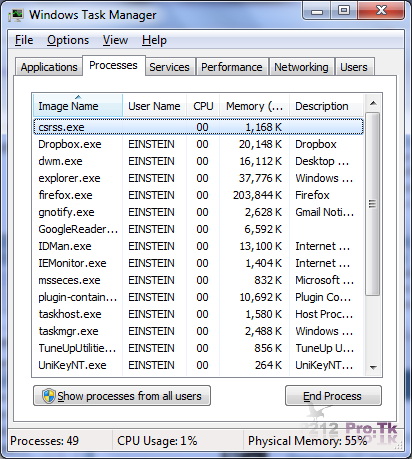Select the firefox.exe process

click(x=198, y=195)
